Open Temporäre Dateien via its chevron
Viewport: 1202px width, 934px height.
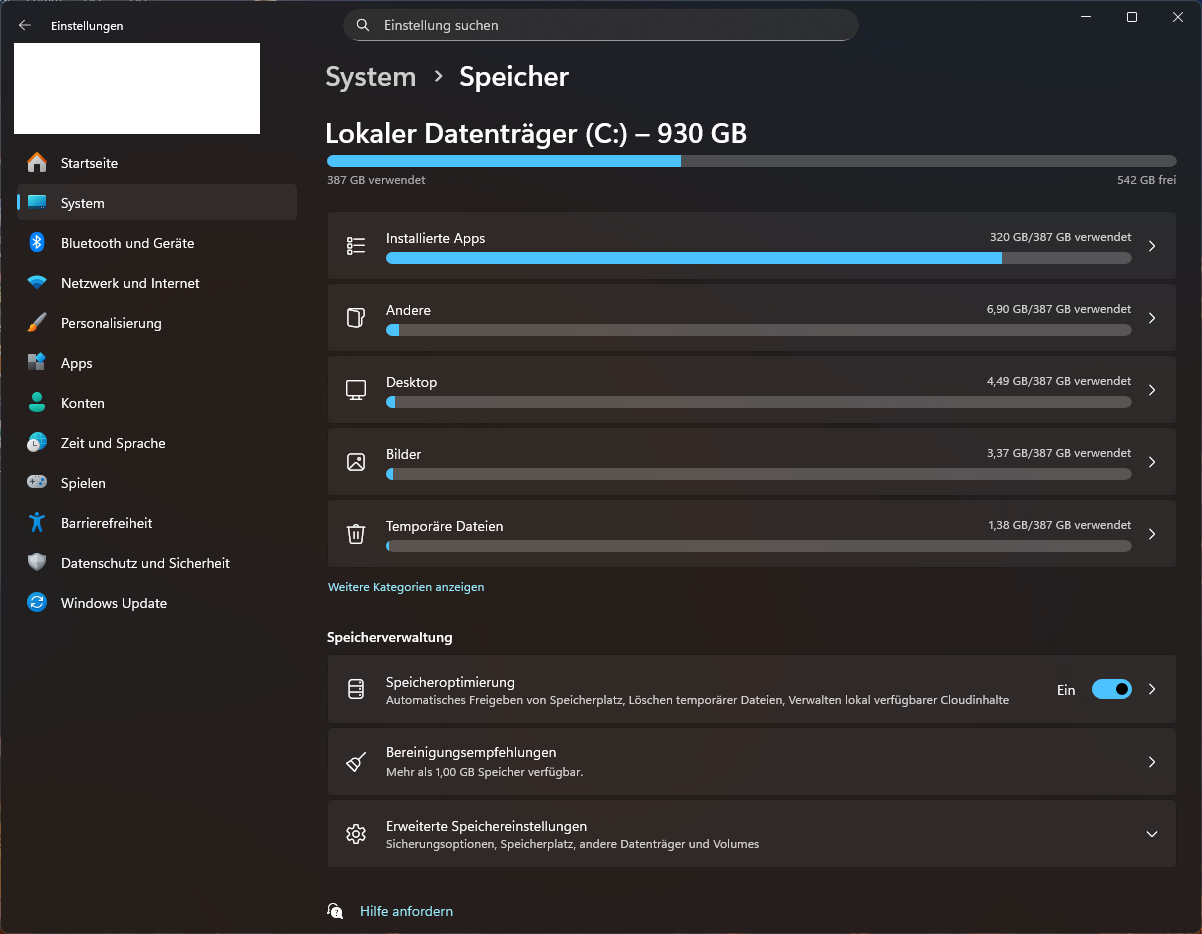click(1152, 533)
